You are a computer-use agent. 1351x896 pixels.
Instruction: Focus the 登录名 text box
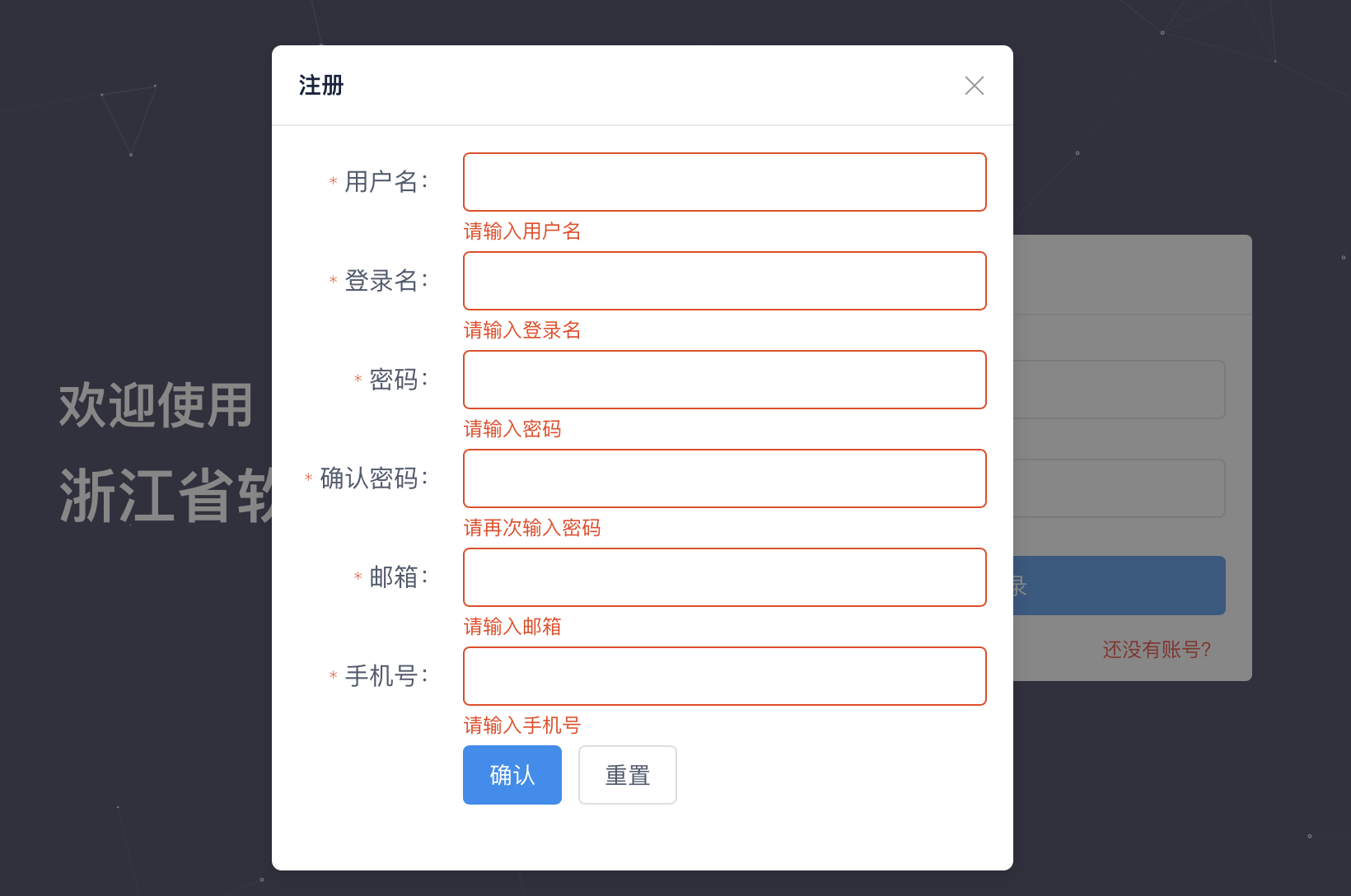(724, 281)
